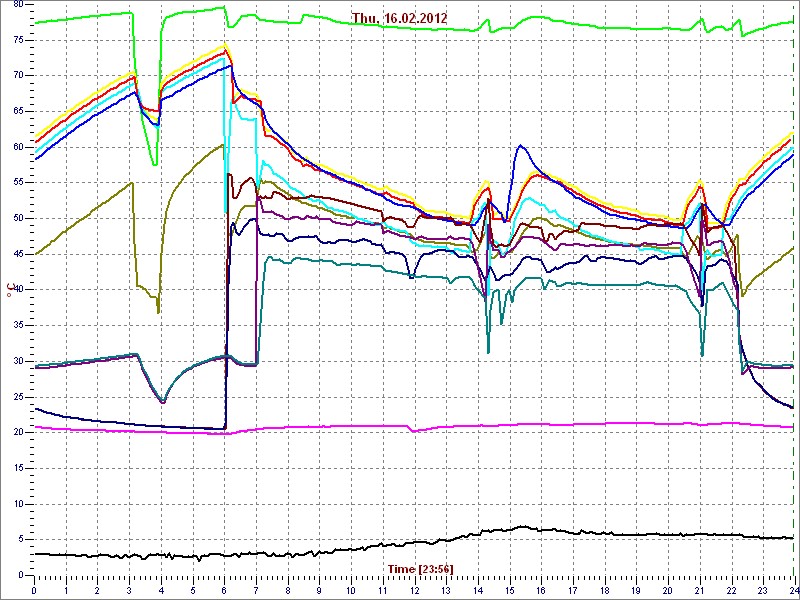Select the "40" temperature axis label
800x600 pixels.
click(17, 290)
